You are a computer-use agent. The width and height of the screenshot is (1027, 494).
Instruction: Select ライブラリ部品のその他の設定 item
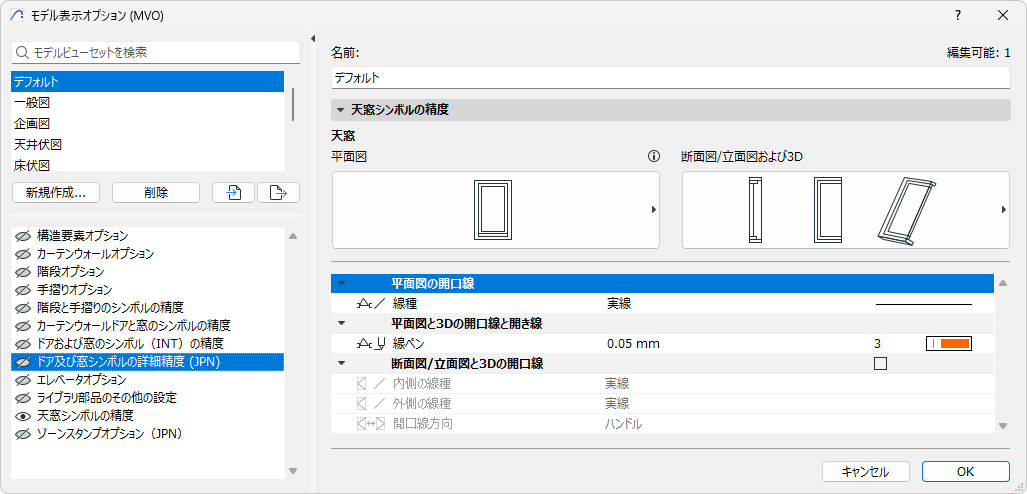pyautogui.click(x=147, y=398)
